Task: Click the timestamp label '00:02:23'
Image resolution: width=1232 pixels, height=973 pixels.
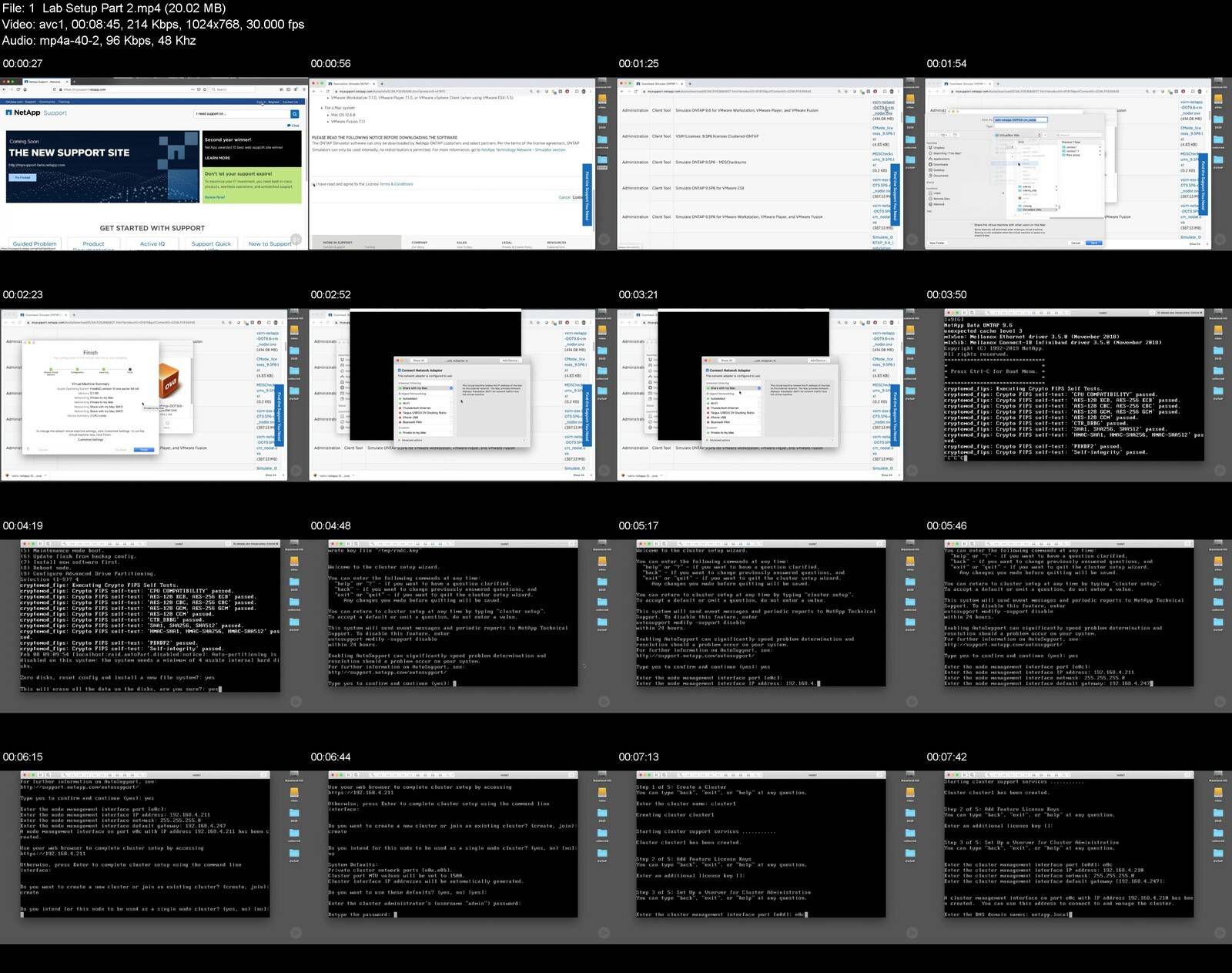Action: pyautogui.click(x=23, y=295)
